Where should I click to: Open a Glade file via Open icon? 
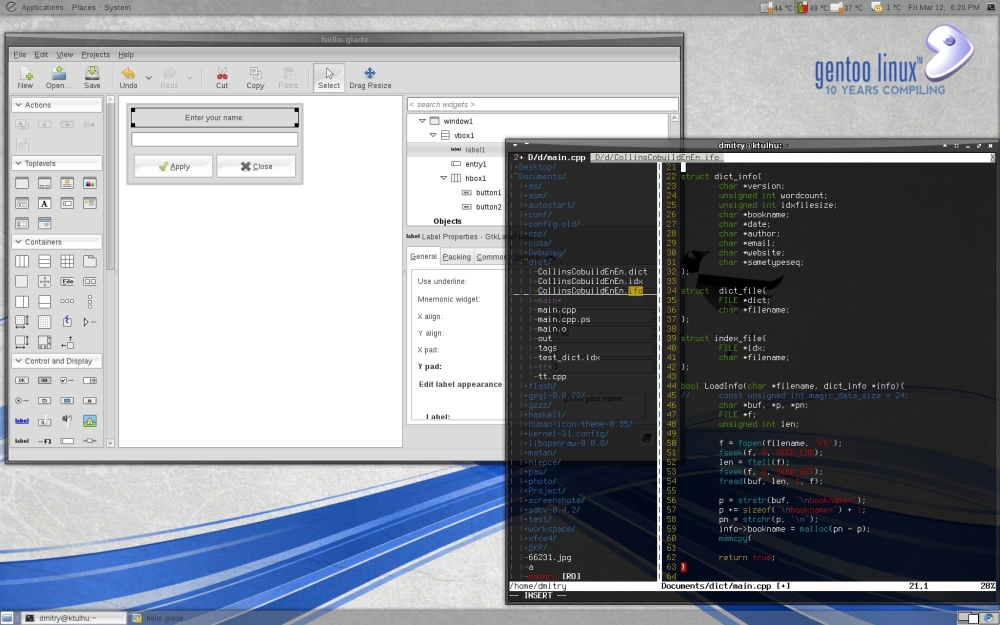point(59,78)
